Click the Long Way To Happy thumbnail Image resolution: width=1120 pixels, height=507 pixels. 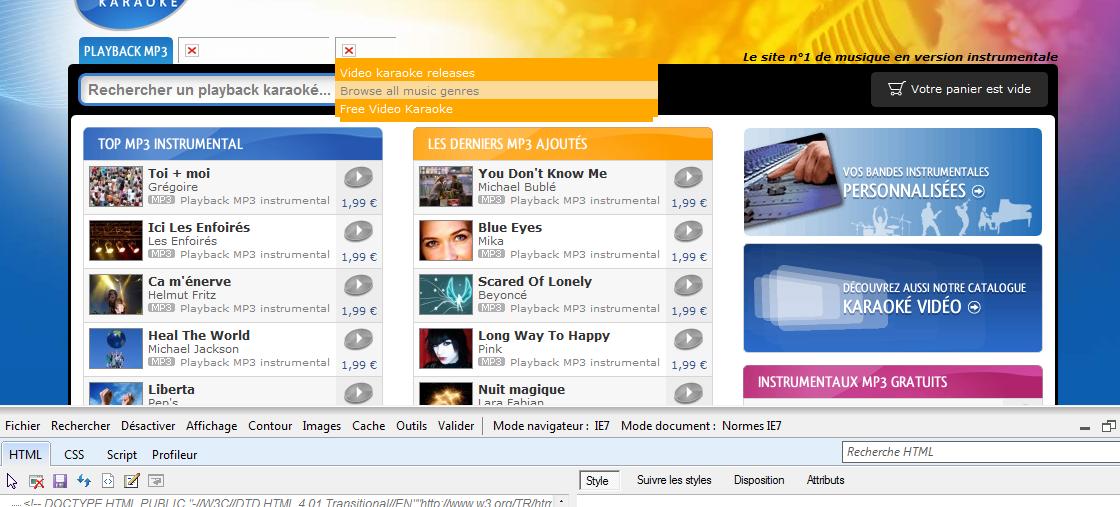tap(446, 348)
